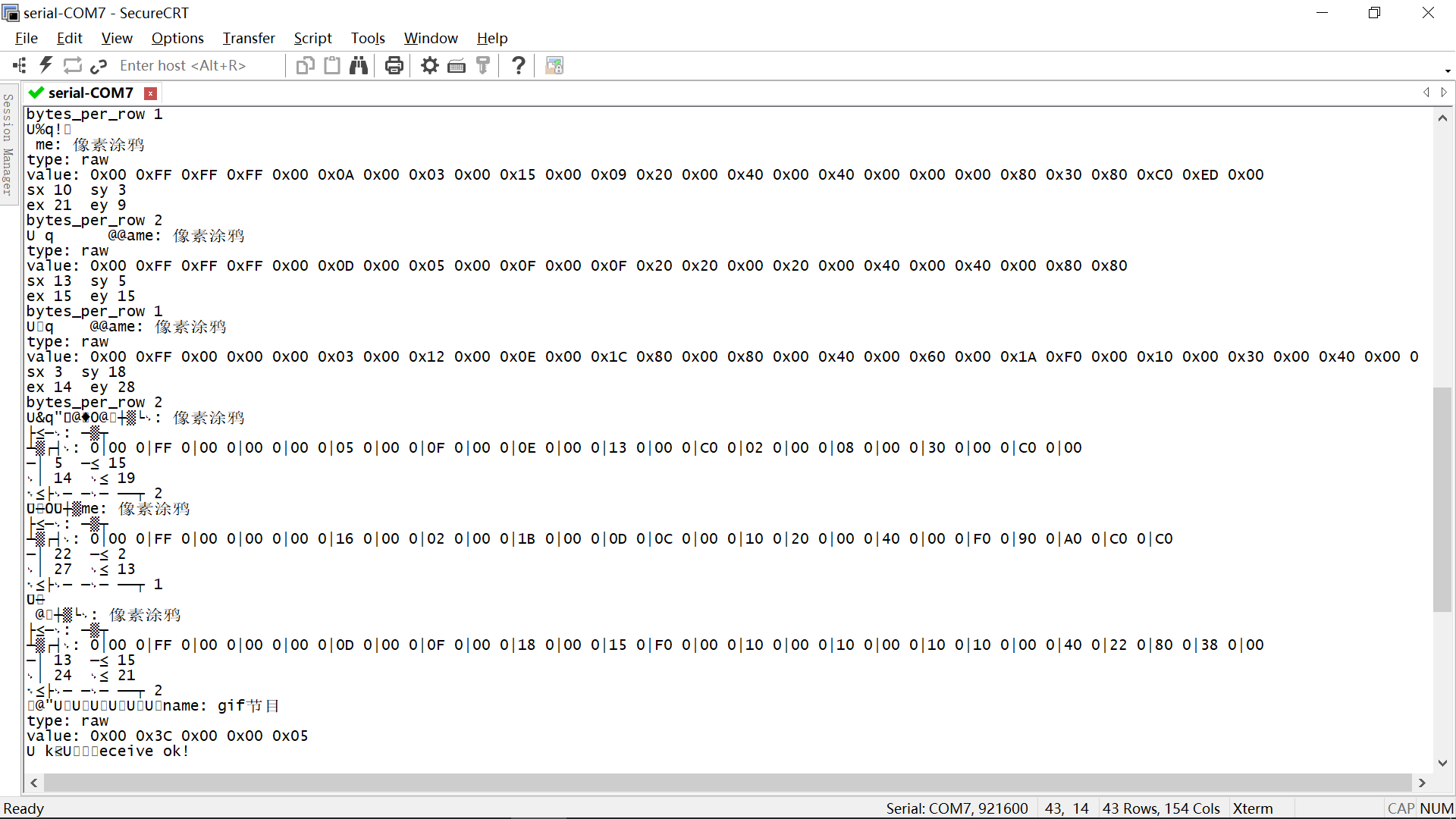Click the Help question mark icon
1456x819 pixels.
519,66
